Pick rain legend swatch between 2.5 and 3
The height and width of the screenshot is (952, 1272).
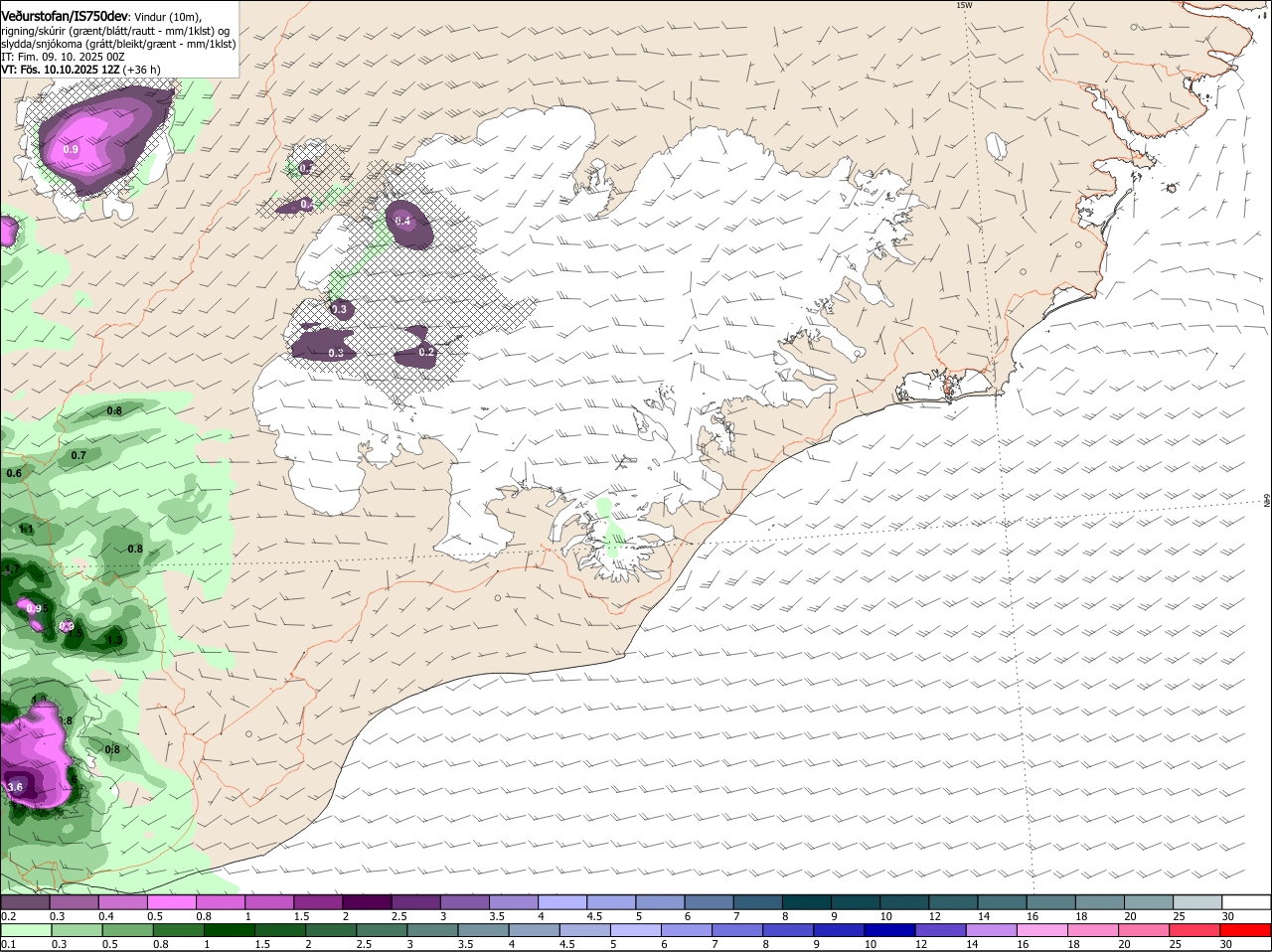pyautogui.click(x=383, y=931)
